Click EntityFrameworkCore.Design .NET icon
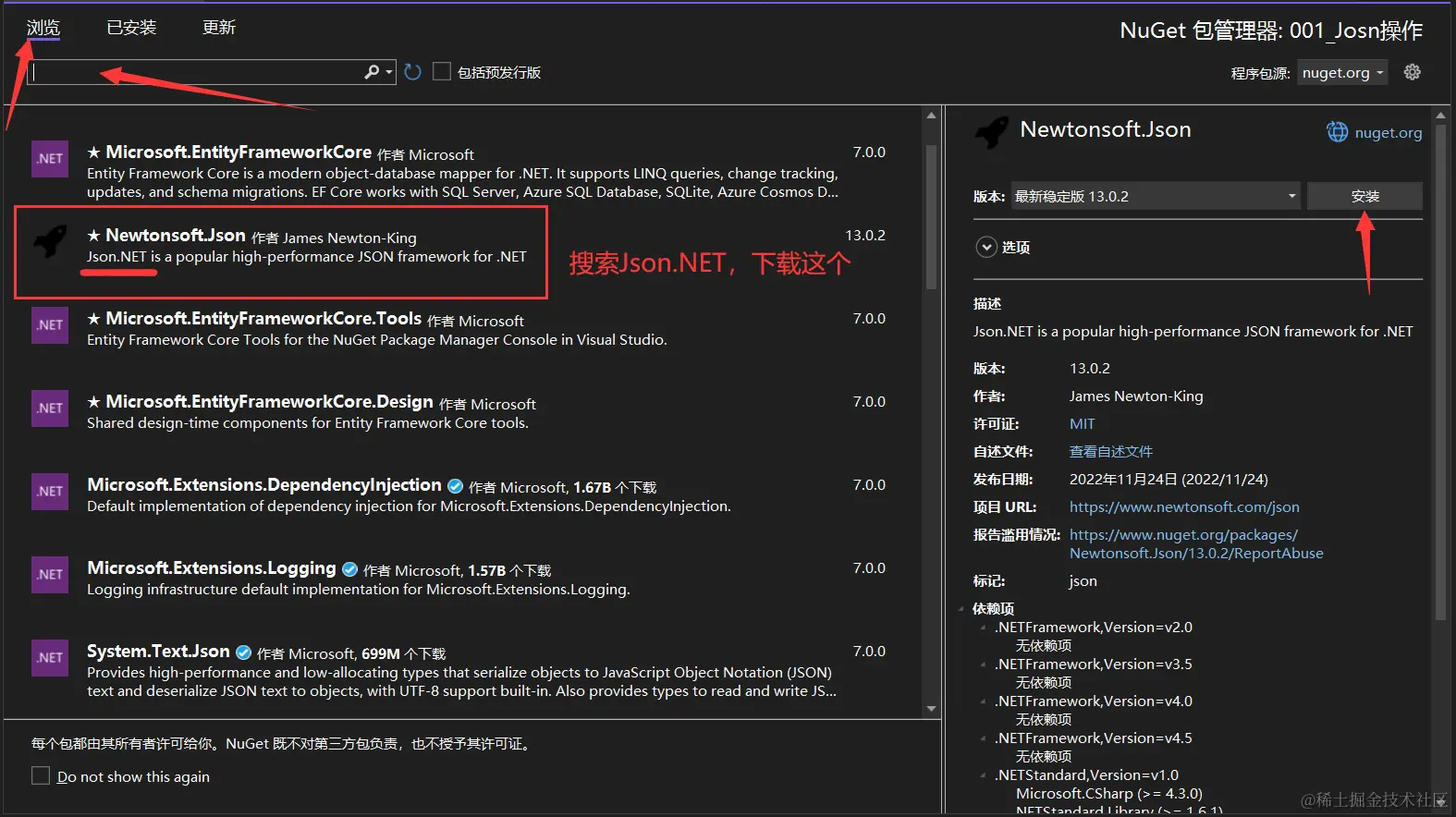The height and width of the screenshot is (817, 1456). pyautogui.click(x=50, y=408)
